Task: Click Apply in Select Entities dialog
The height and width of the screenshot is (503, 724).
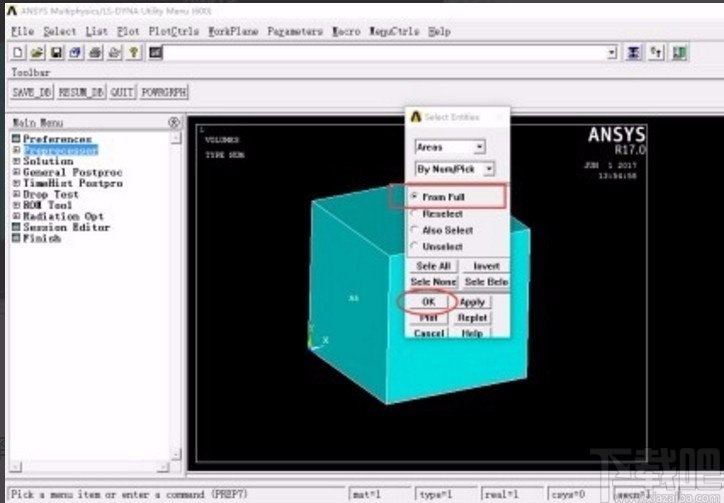Action: point(472,302)
